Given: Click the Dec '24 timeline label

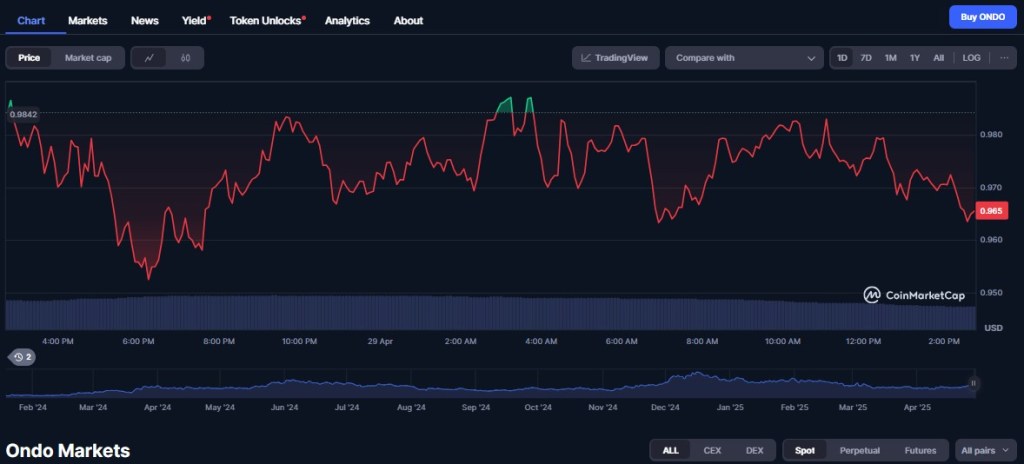Looking at the screenshot, I should point(665,407).
